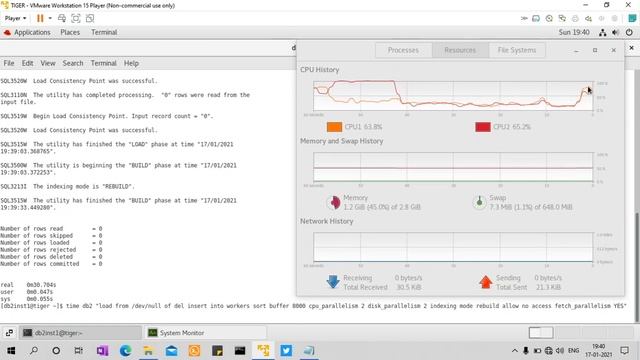Click the window list toggle icon at bottom-left
Viewport: 640px width, 360px height.
tap(9, 333)
